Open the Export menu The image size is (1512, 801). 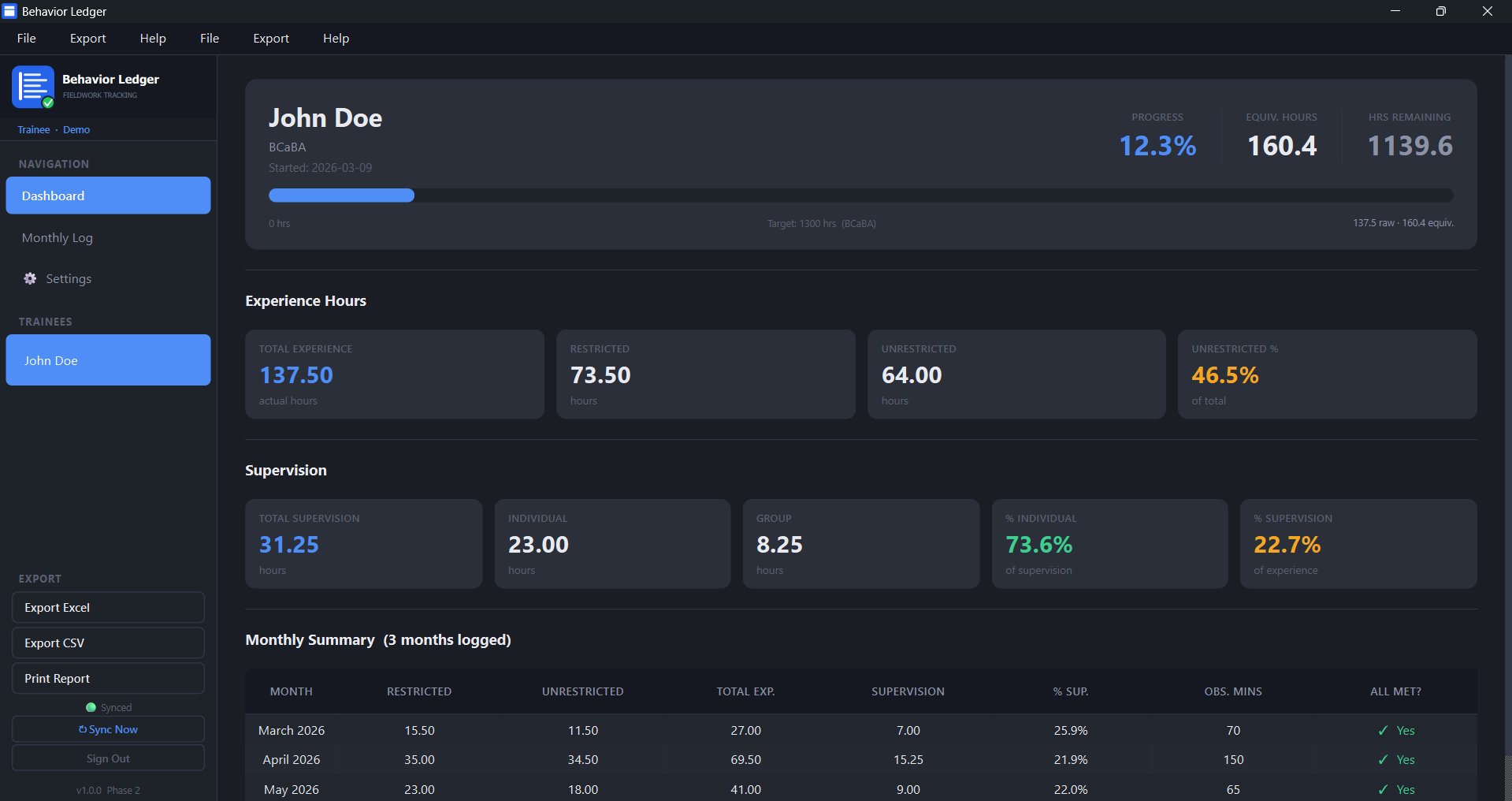[87, 38]
